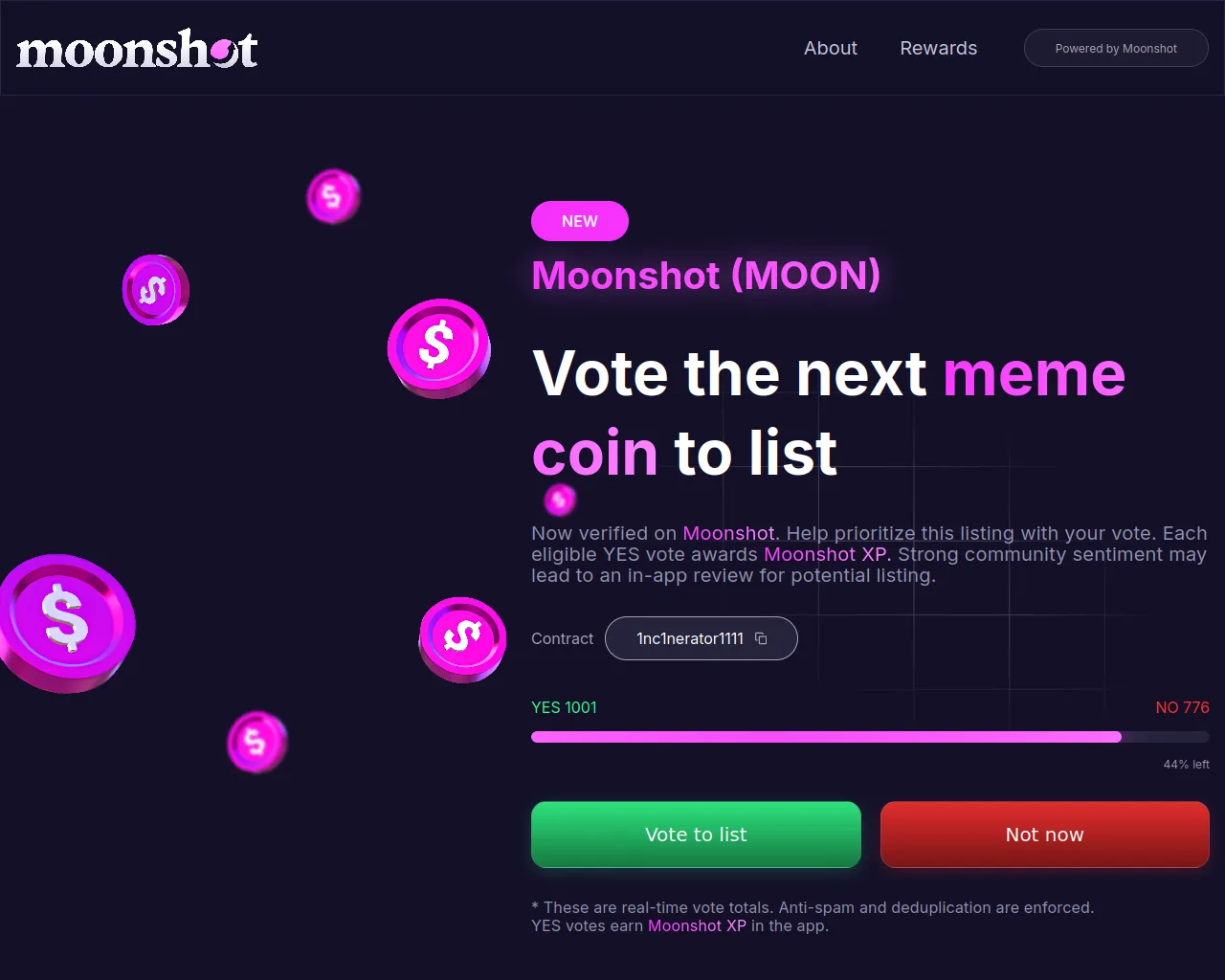Click the biggest dollar coin graphic
Viewport: 1225px width, 980px height.
tap(65, 623)
